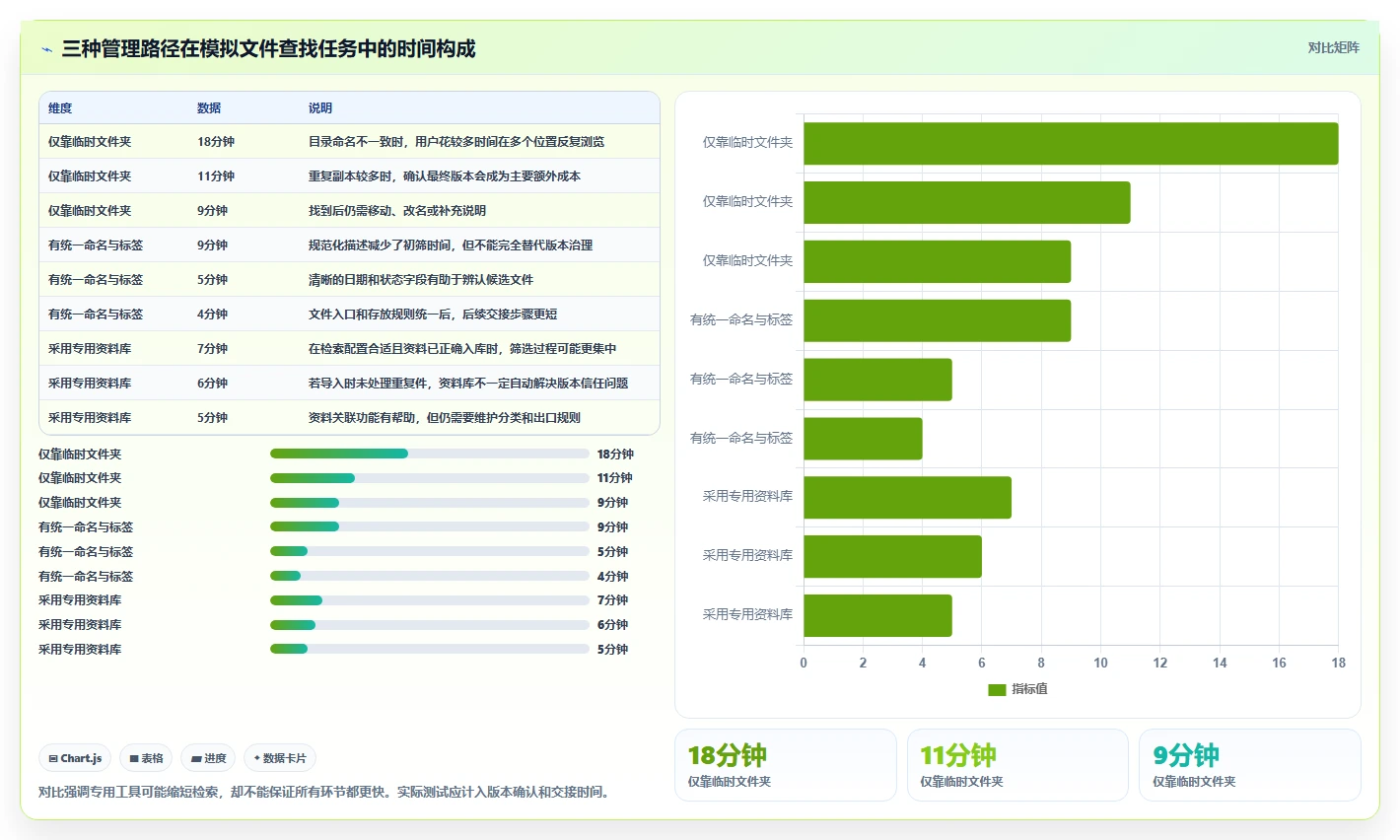Click the chart bar reaching 7
This screenshot has height=840, width=1400.
[x=907, y=497]
